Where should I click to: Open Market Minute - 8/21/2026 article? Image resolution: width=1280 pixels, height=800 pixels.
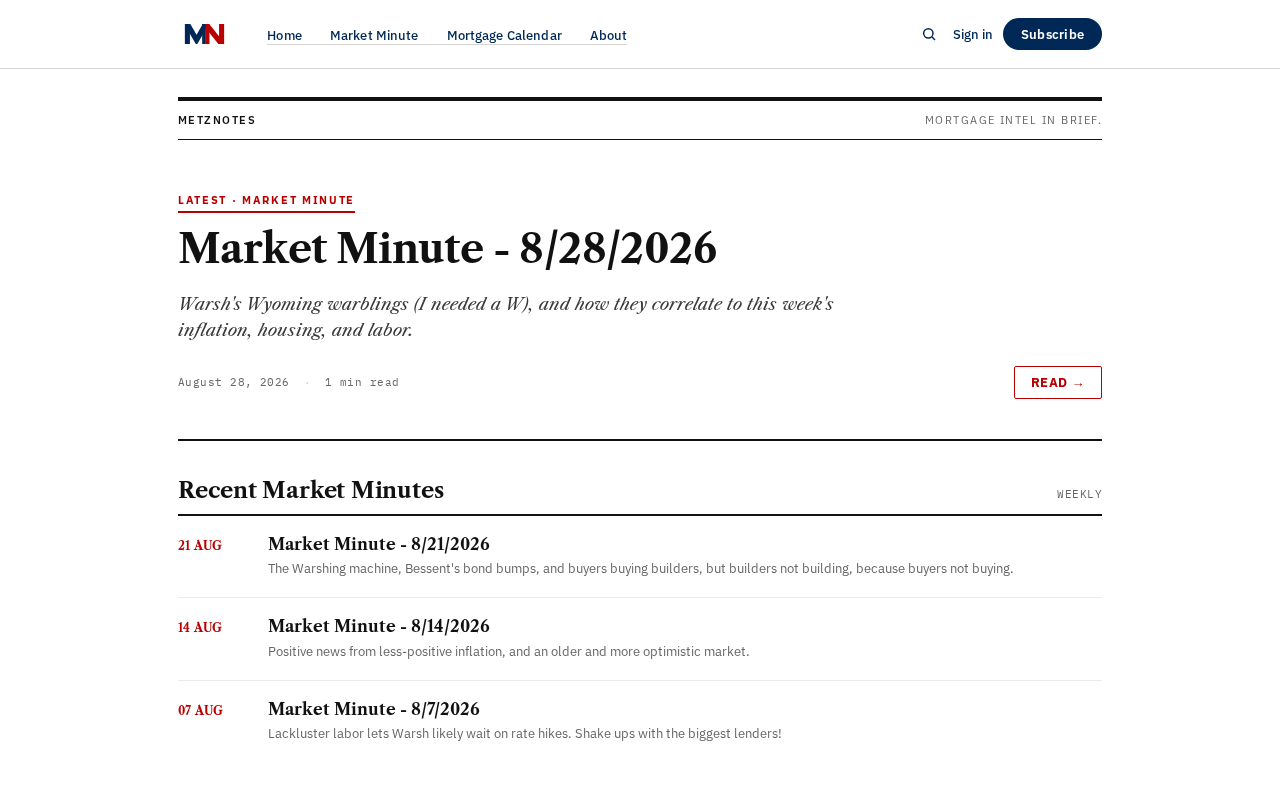(379, 544)
